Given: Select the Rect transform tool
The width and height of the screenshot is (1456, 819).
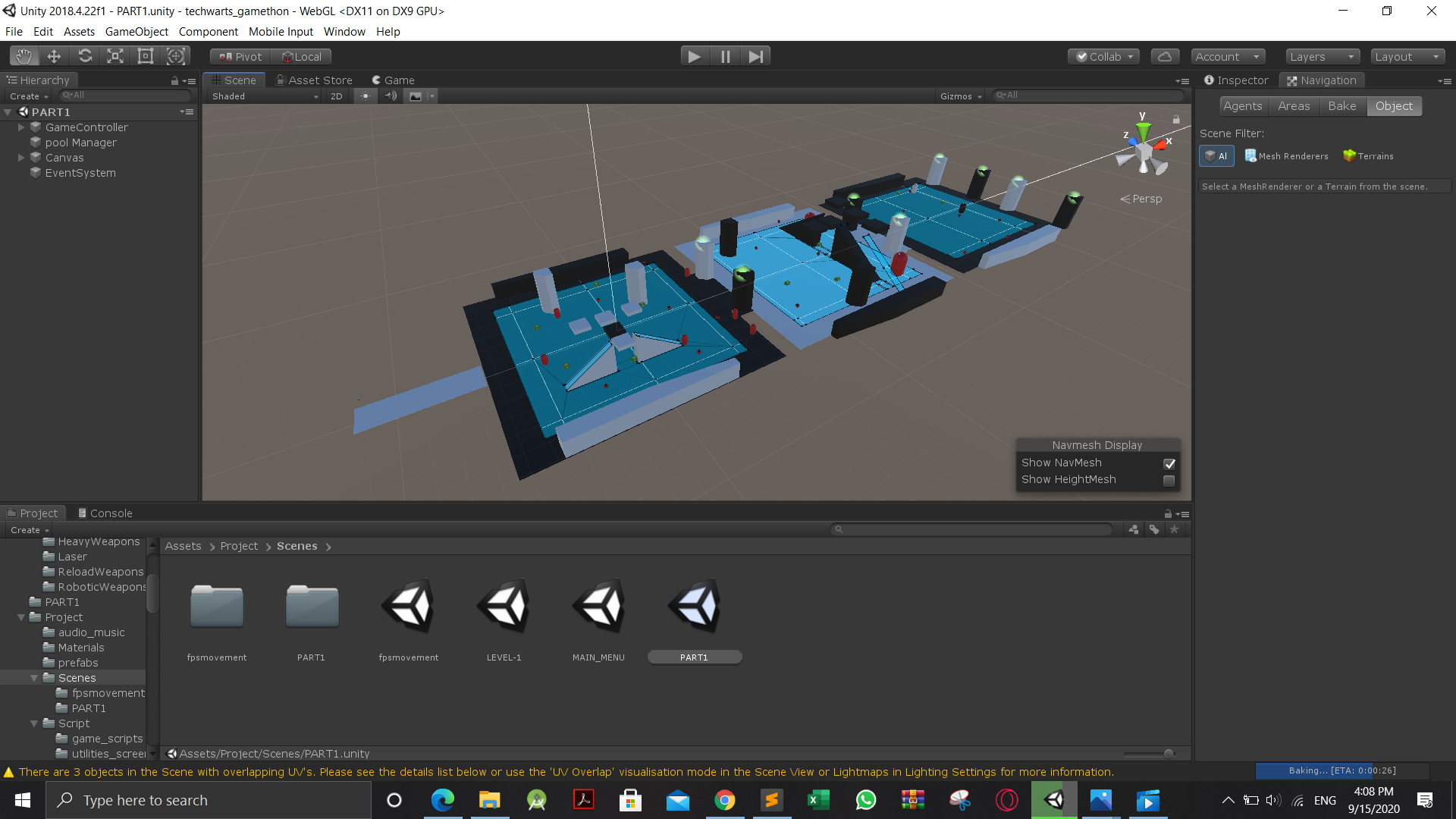Looking at the screenshot, I should point(145,56).
